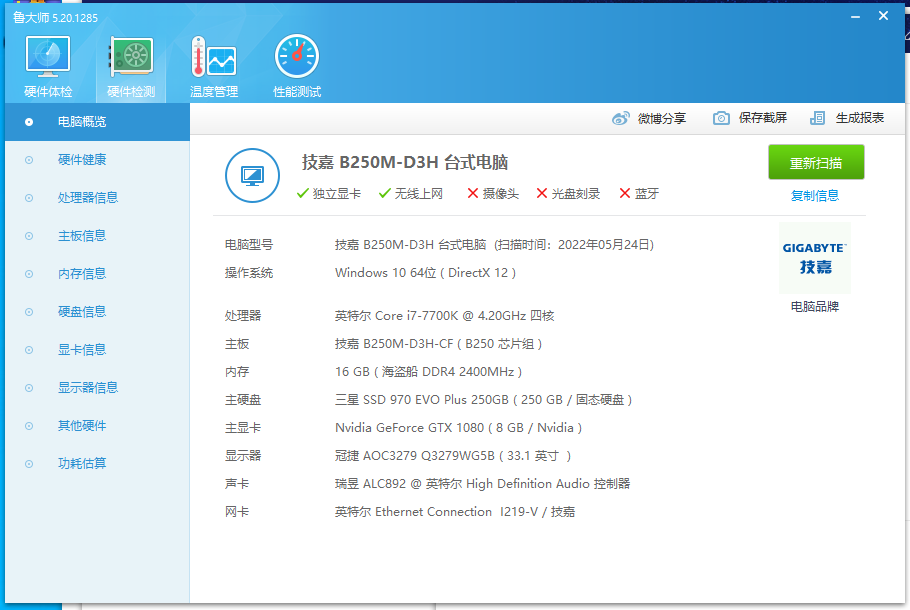This screenshot has height=610, width=910.
Task: Click the 电脑品牌 caption under the logo
Action: (x=815, y=306)
